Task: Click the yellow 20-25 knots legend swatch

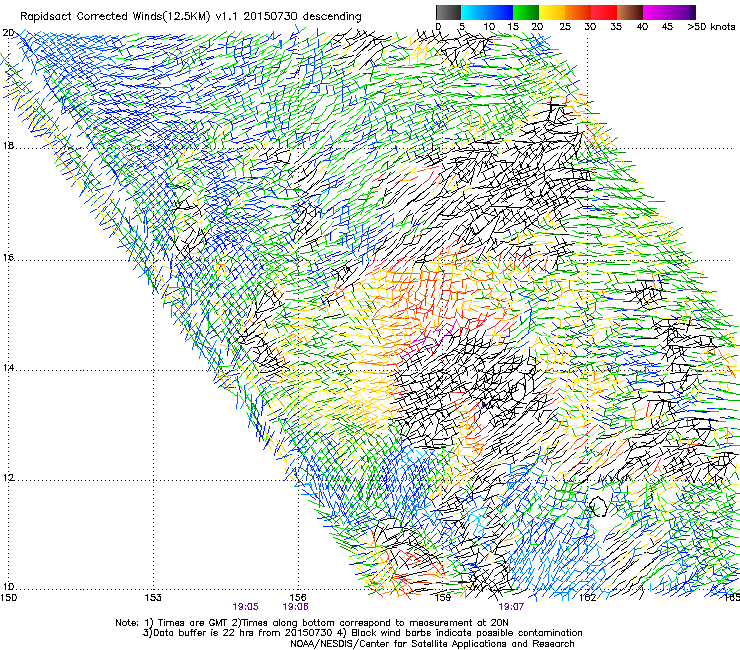Action: (552, 12)
